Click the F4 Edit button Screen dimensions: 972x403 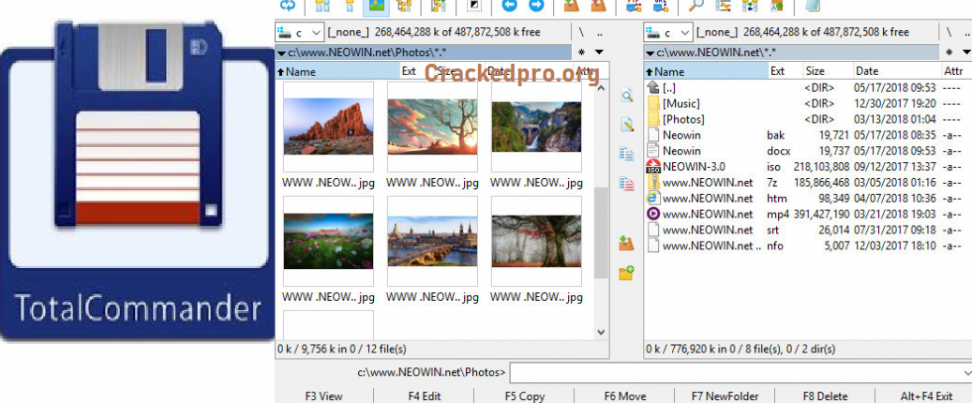425,396
